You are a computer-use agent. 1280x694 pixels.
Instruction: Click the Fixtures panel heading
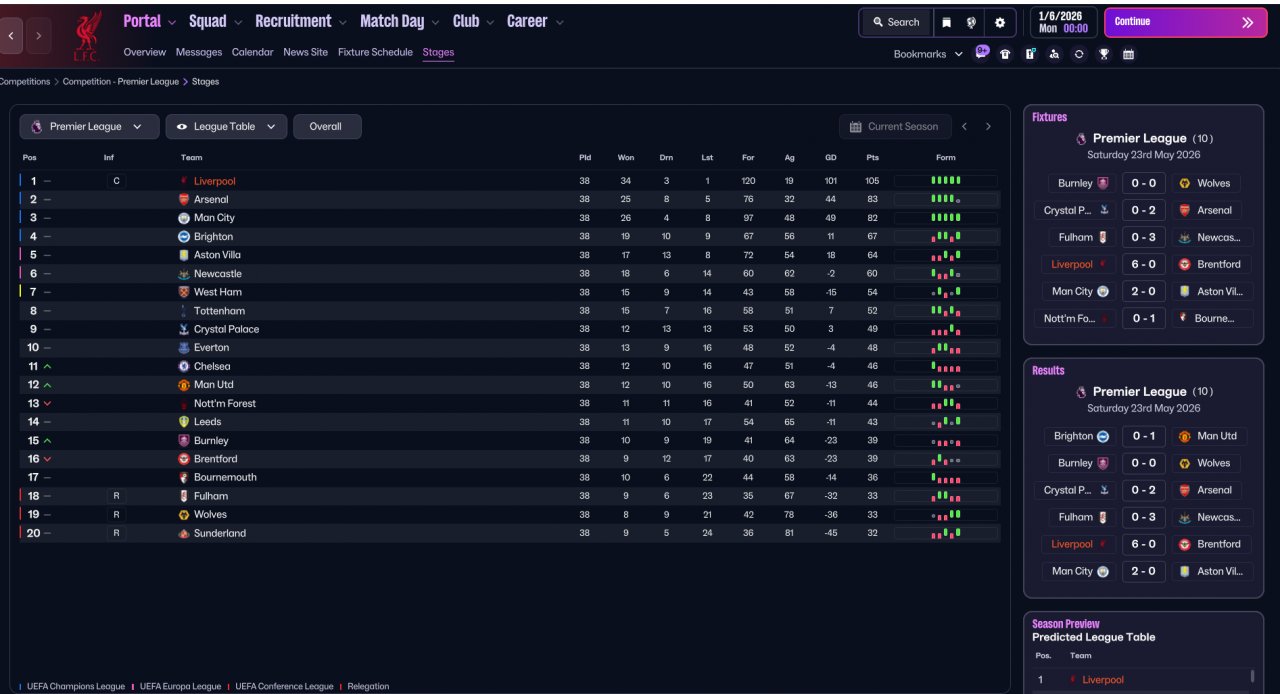(x=1050, y=117)
